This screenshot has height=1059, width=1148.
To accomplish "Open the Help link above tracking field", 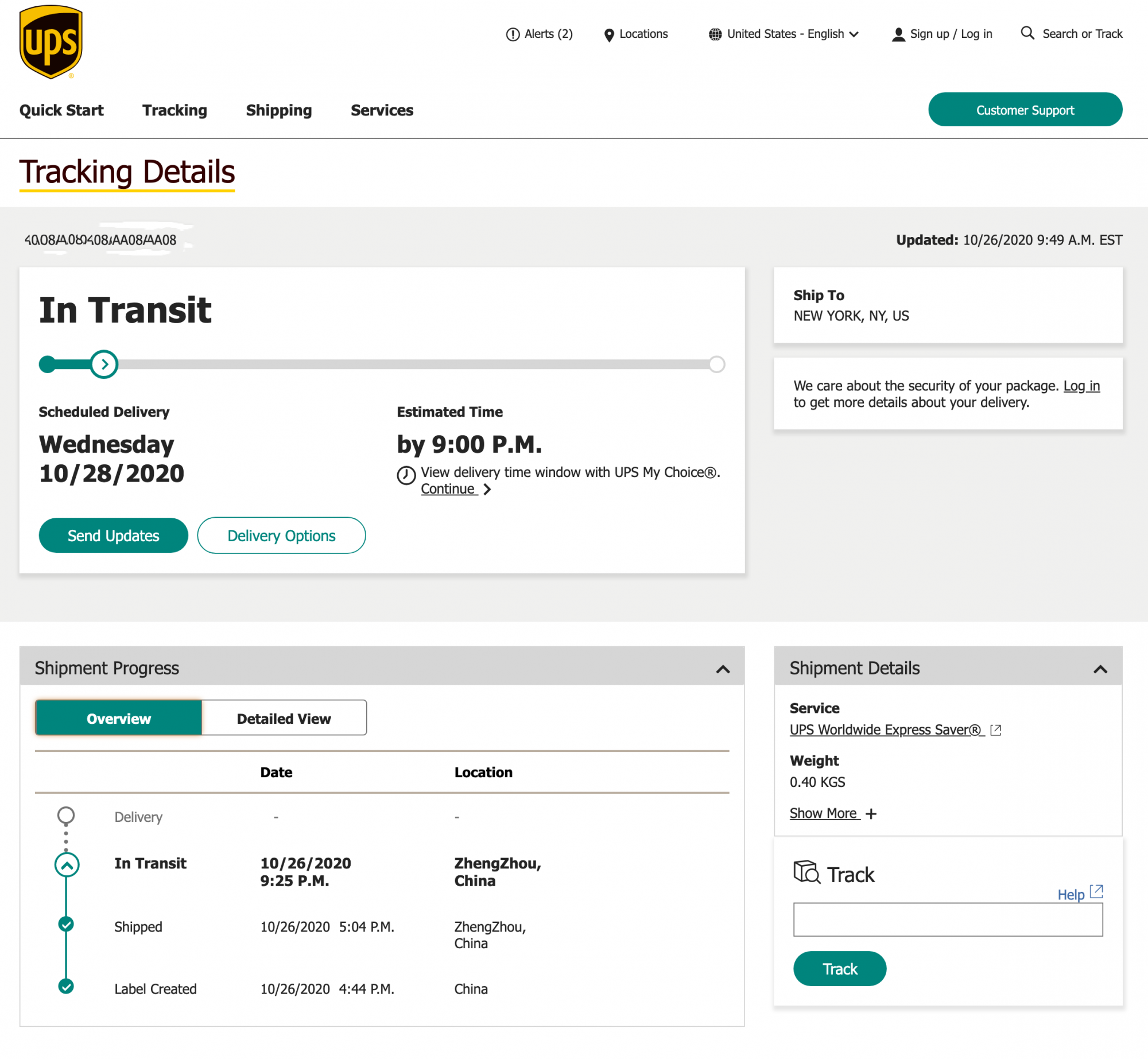I will [1071, 894].
